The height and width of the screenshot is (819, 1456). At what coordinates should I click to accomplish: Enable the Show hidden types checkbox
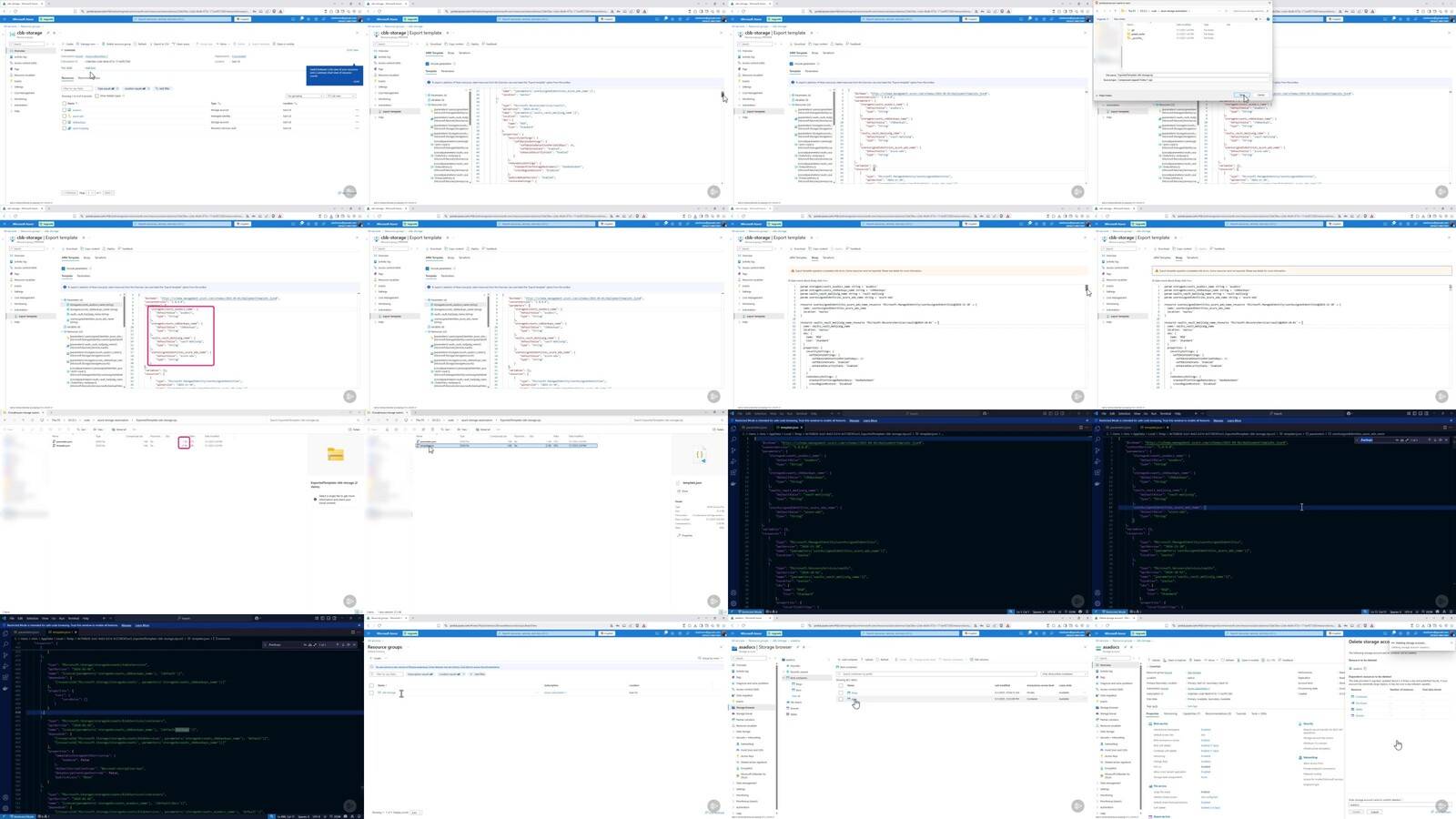[96, 96]
